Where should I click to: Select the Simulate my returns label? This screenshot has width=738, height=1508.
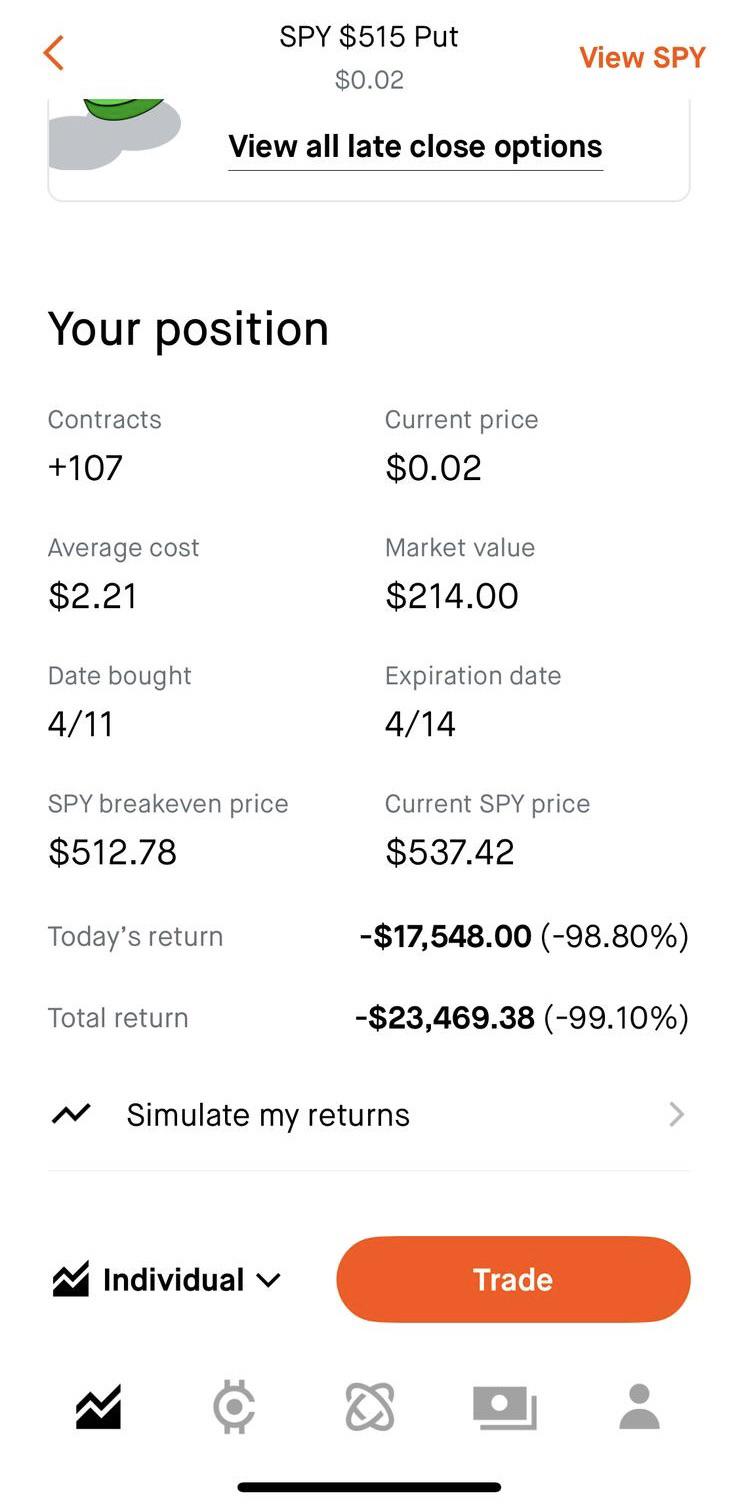coord(268,1115)
